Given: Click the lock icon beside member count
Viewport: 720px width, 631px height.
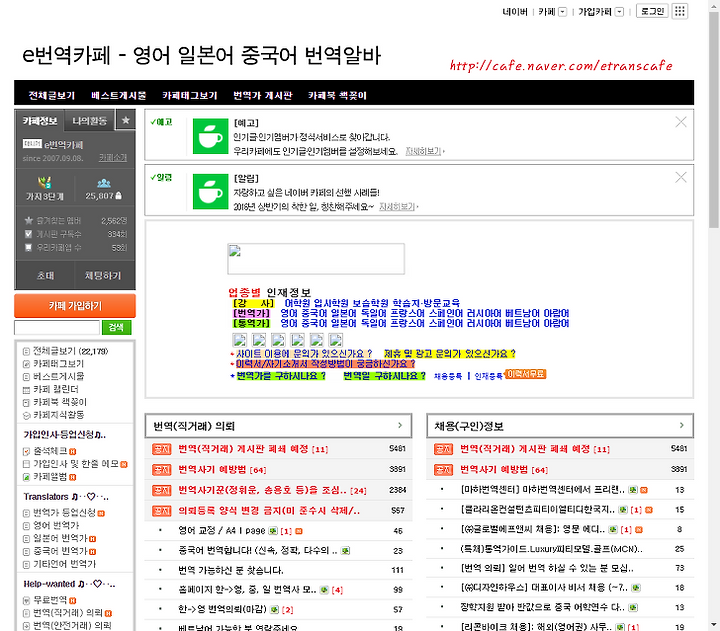Looking at the screenshot, I should point(118,196).
